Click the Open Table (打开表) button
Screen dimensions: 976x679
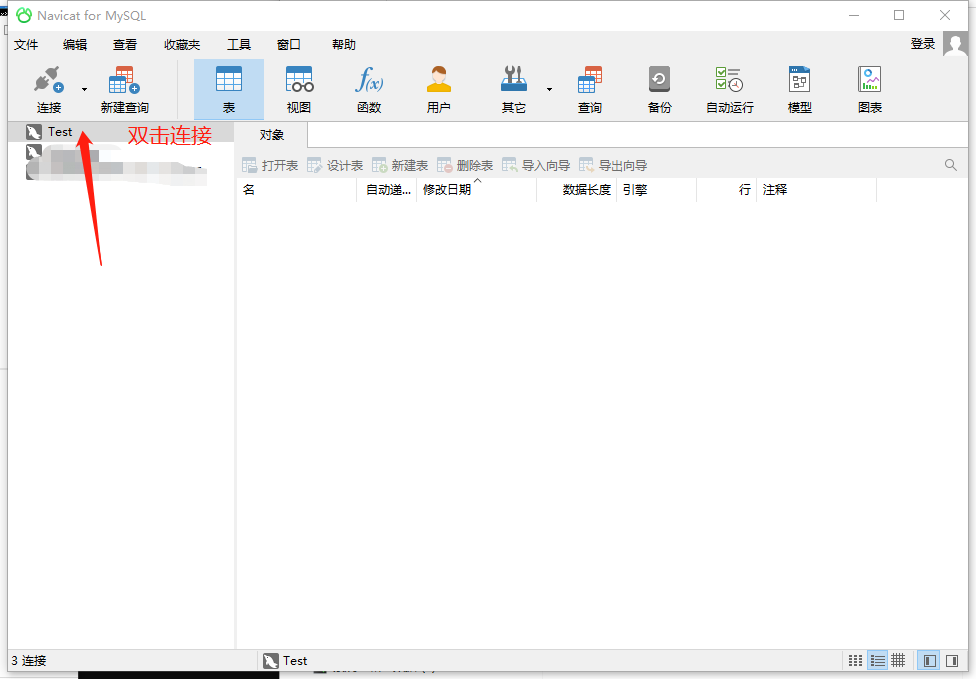(x=270, y=166)
